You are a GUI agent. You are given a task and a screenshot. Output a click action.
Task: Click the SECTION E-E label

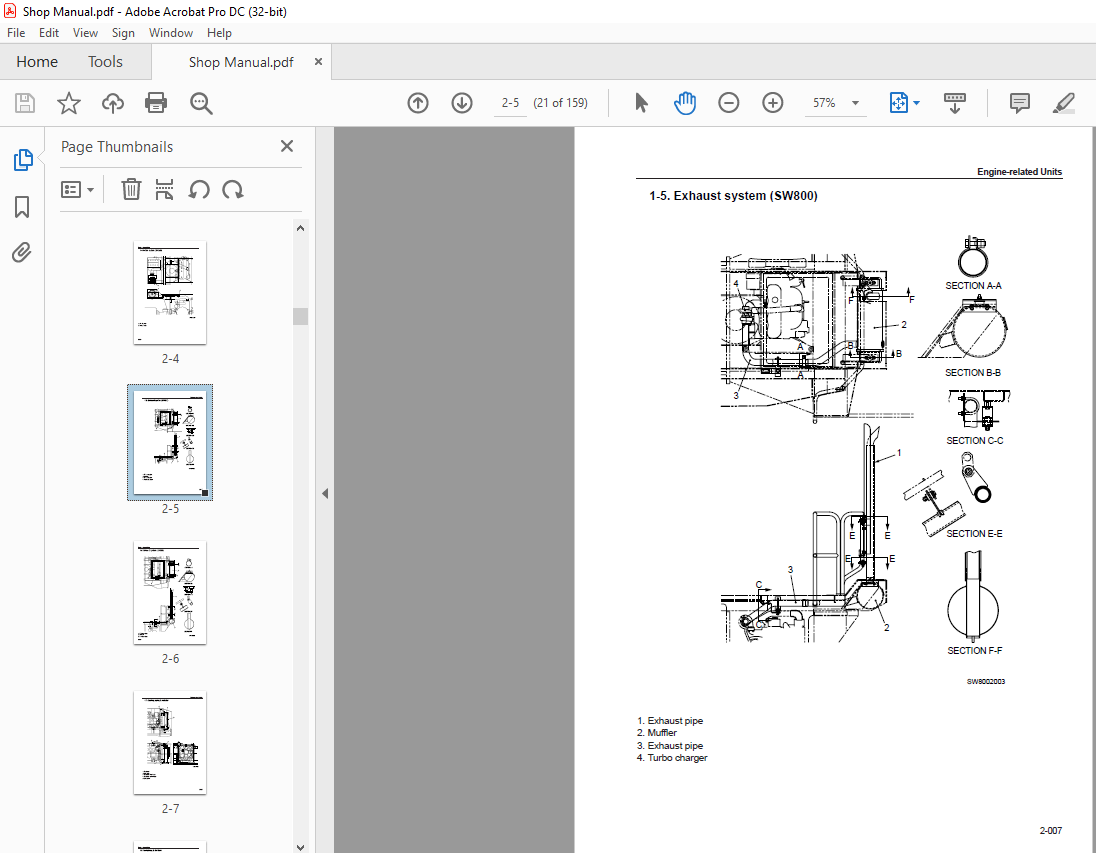(x=974, y=533)
